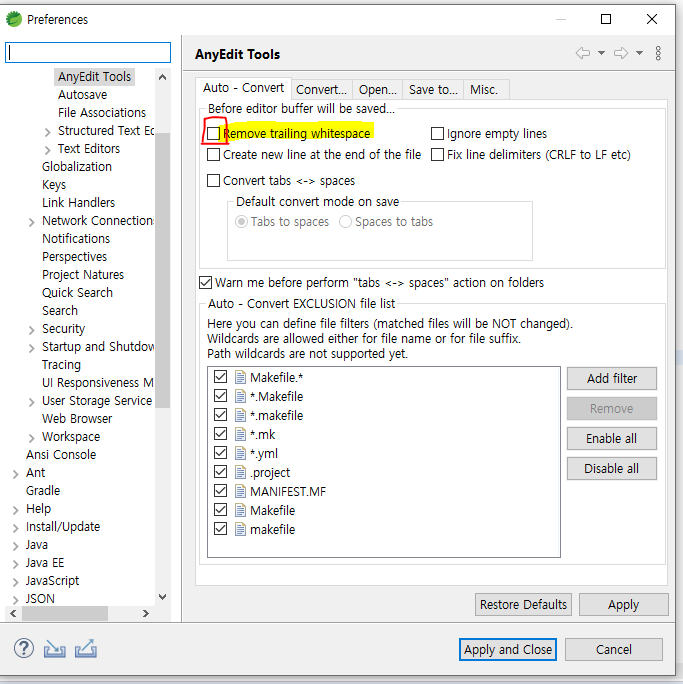Click the Enable all button
683x684 pixels.
(x=611, y=438)
